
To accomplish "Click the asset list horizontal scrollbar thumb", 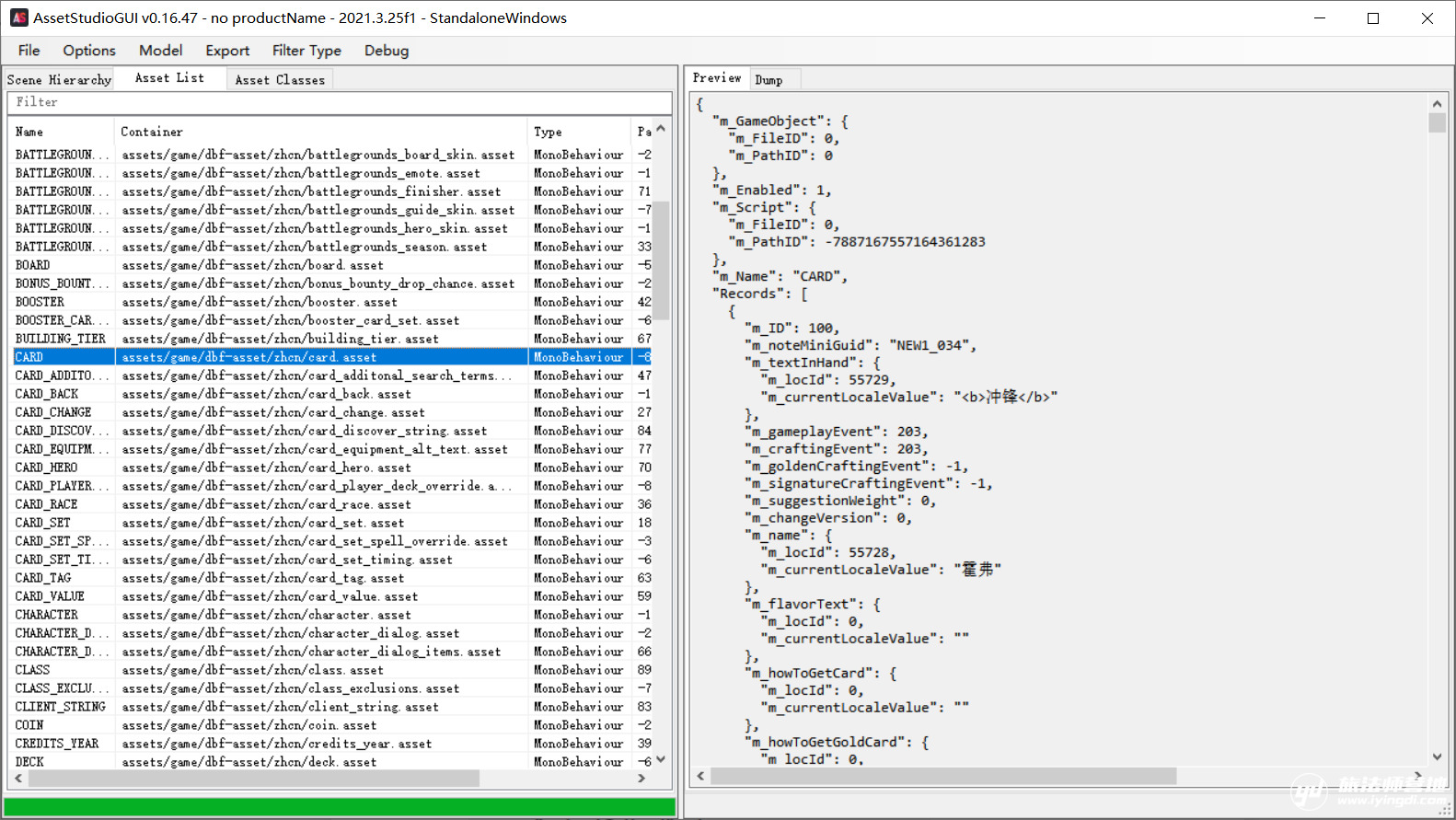I will [254, 779].
